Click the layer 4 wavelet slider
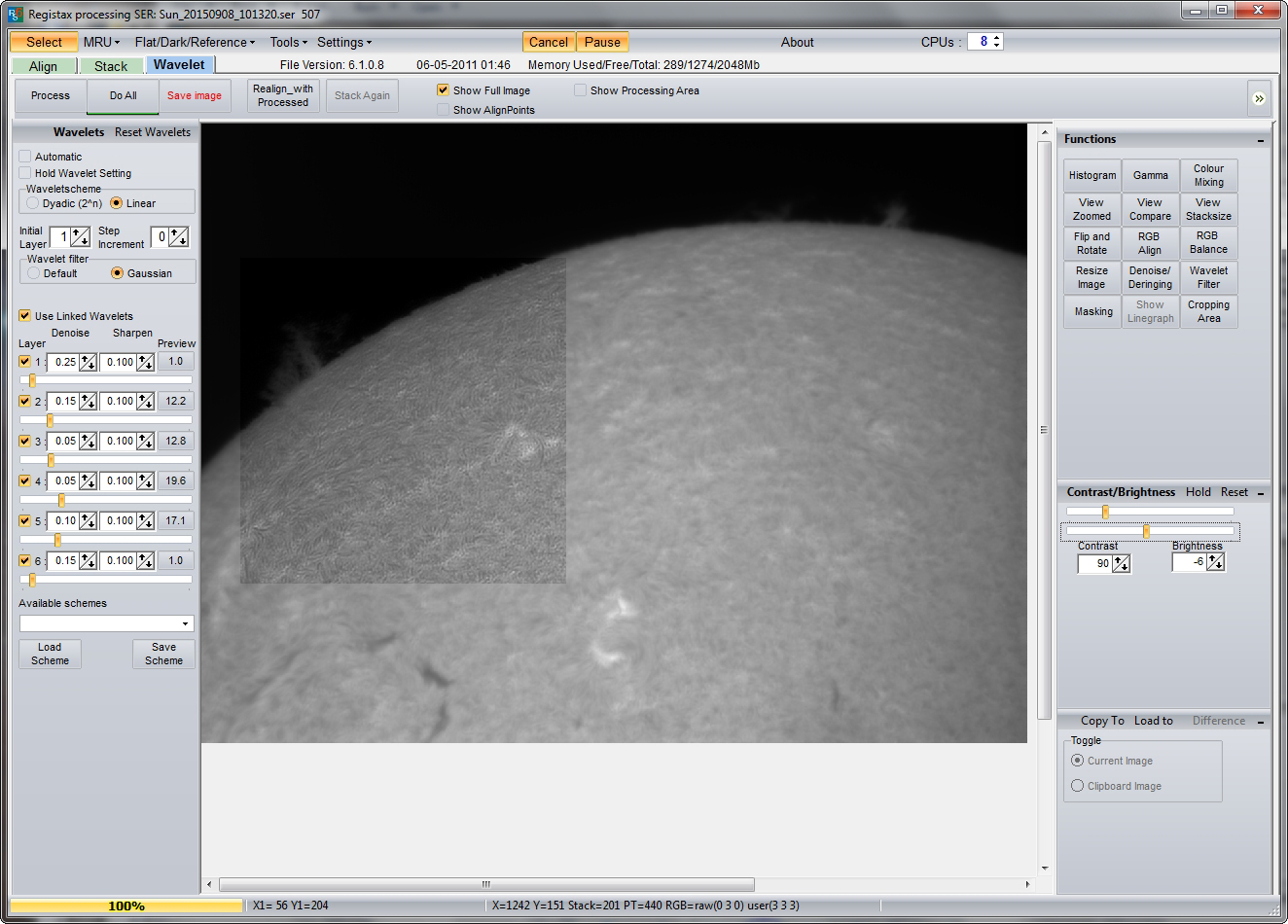Screen dimensions: 1288x924 [106, 500]
